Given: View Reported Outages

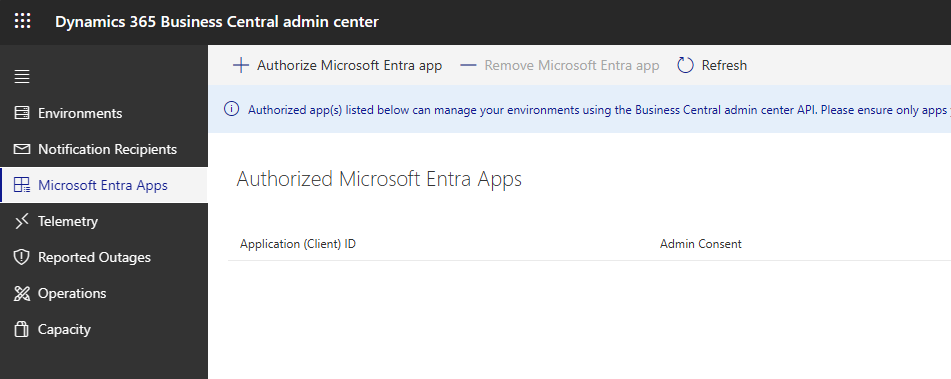Looking at the screenshot, I should [104, 257].
